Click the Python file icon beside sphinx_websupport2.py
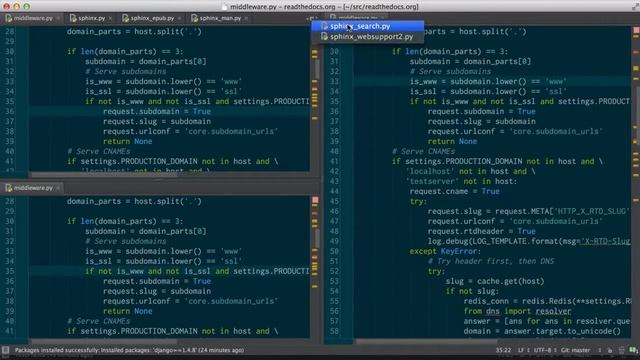Image resolution: width=640 pixels, height=360 pixels. (324, 37)
